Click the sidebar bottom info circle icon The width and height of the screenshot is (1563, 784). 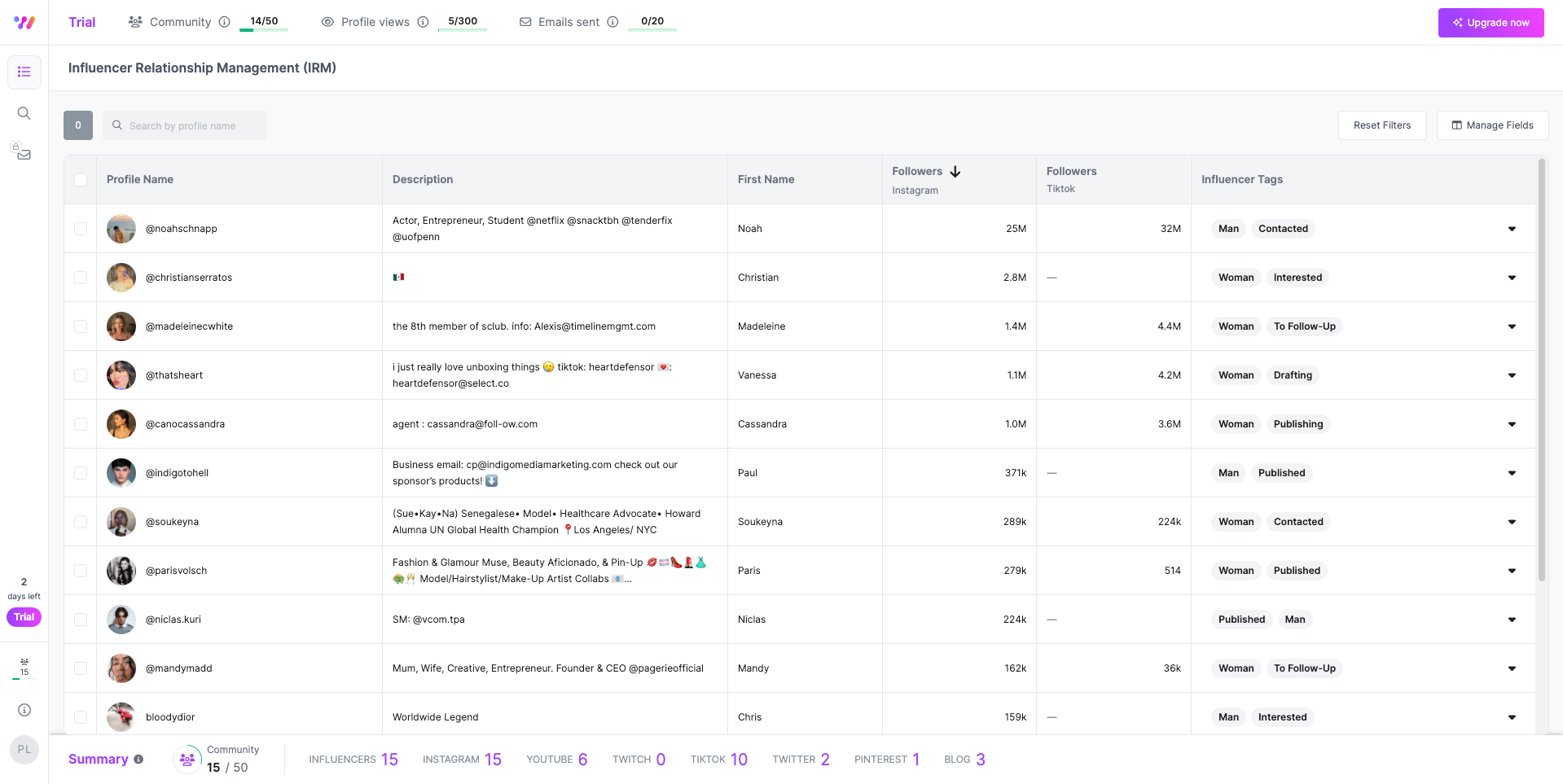point(24,710)
